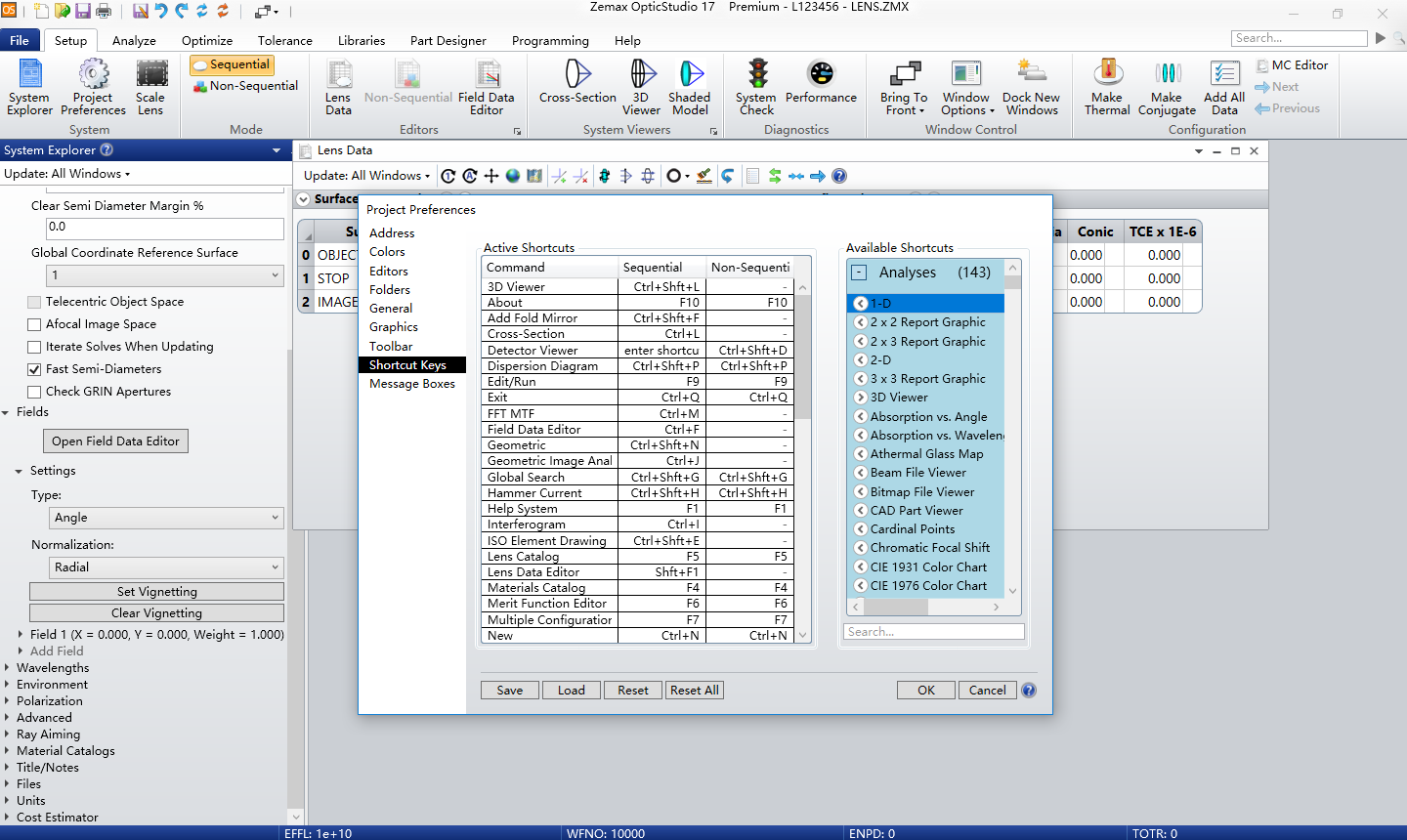1407x840 pixels.
Task: Uncheck Fast Semi-Diameters
Action: (x=34, y=369)
